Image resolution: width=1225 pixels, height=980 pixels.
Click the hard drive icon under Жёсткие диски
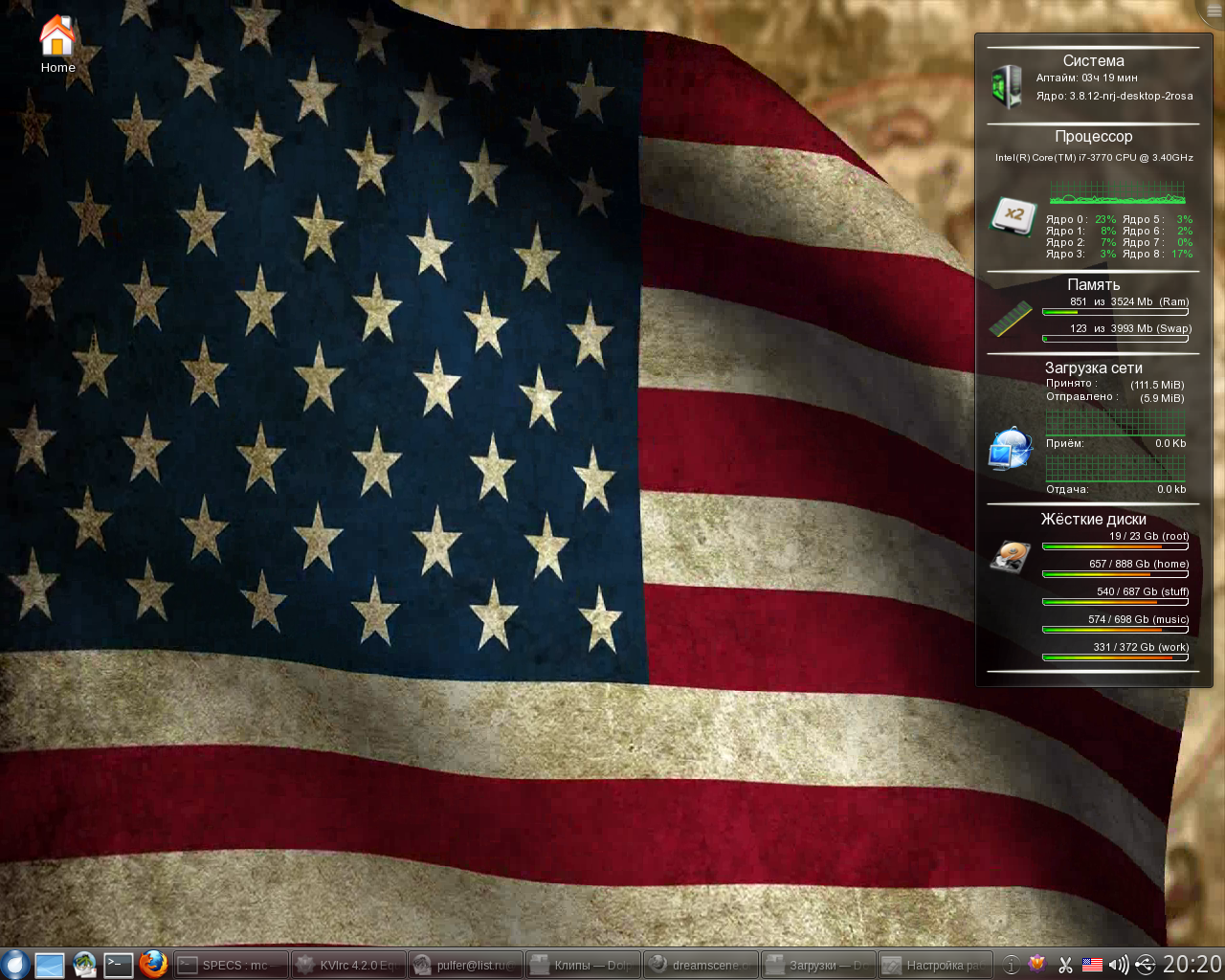click(1011, 555)
